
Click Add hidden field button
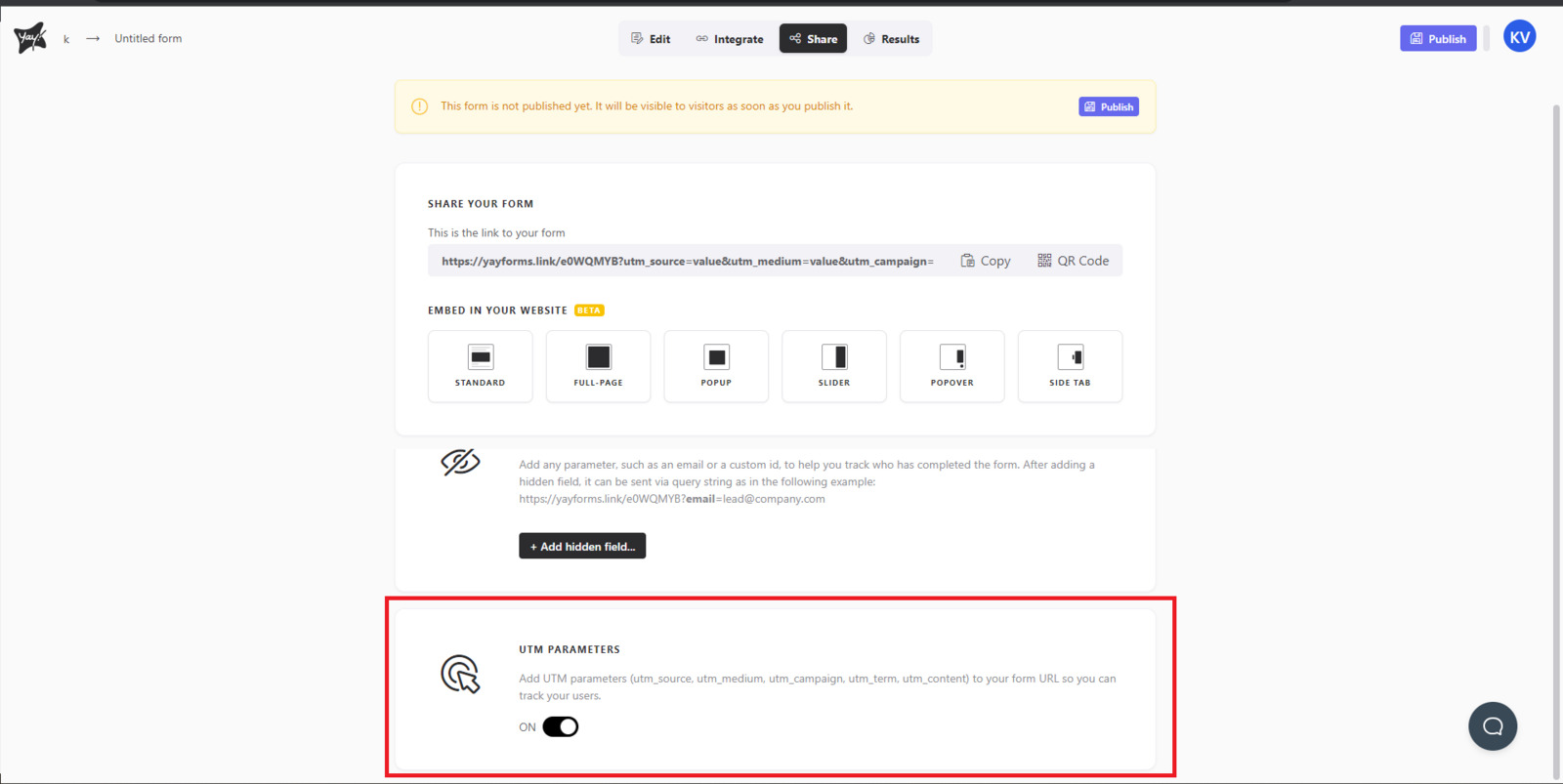coord(582,547)
